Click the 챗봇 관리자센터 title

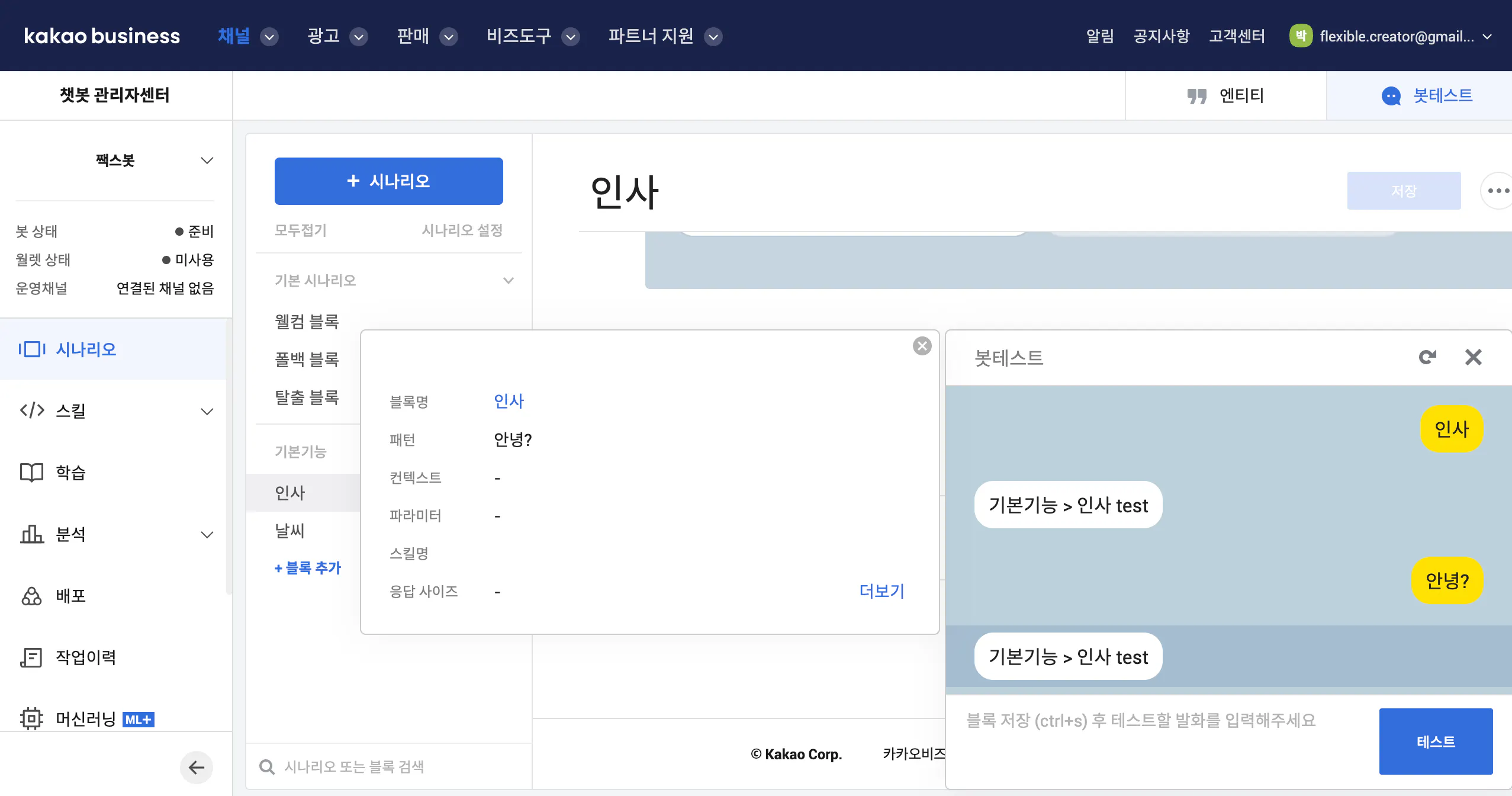115,95
